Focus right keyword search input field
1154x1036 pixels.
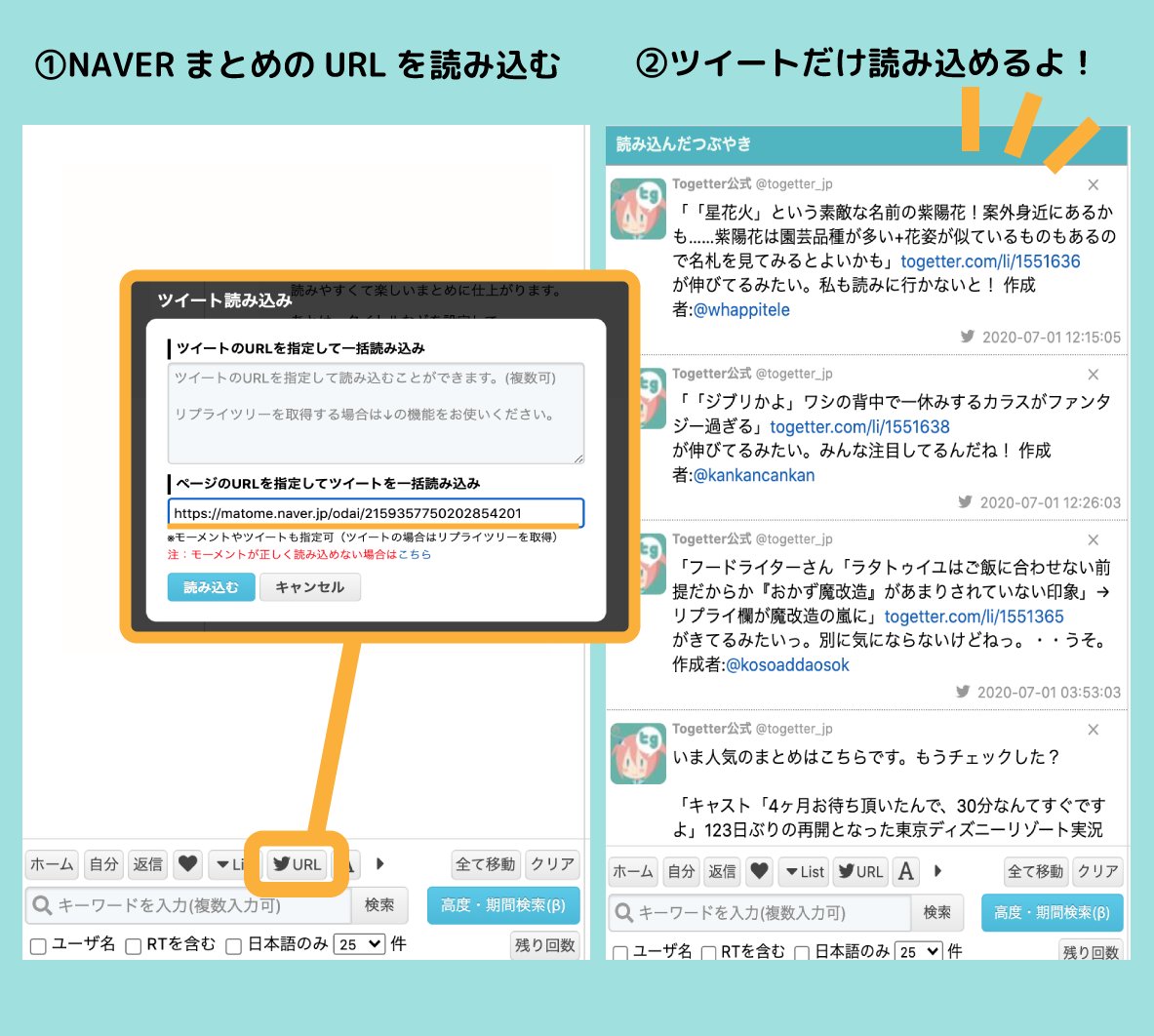point(760,913)
